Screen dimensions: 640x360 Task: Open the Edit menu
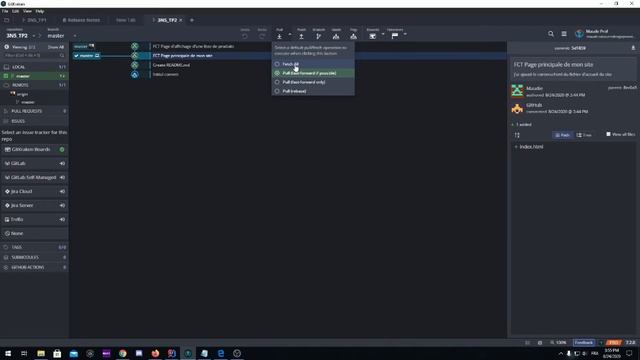coord(15,11)
